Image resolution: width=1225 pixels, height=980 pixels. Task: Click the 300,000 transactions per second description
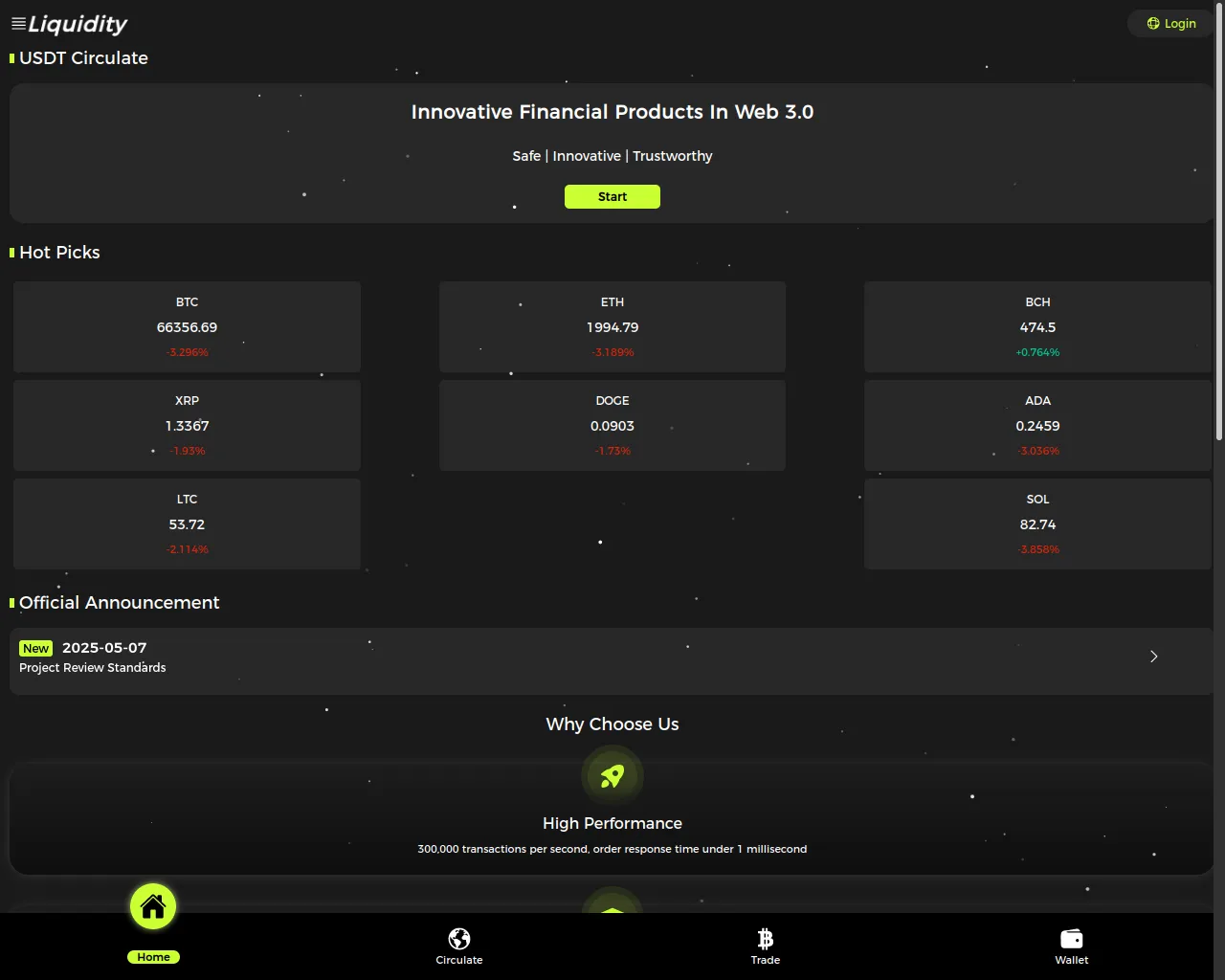612,849
